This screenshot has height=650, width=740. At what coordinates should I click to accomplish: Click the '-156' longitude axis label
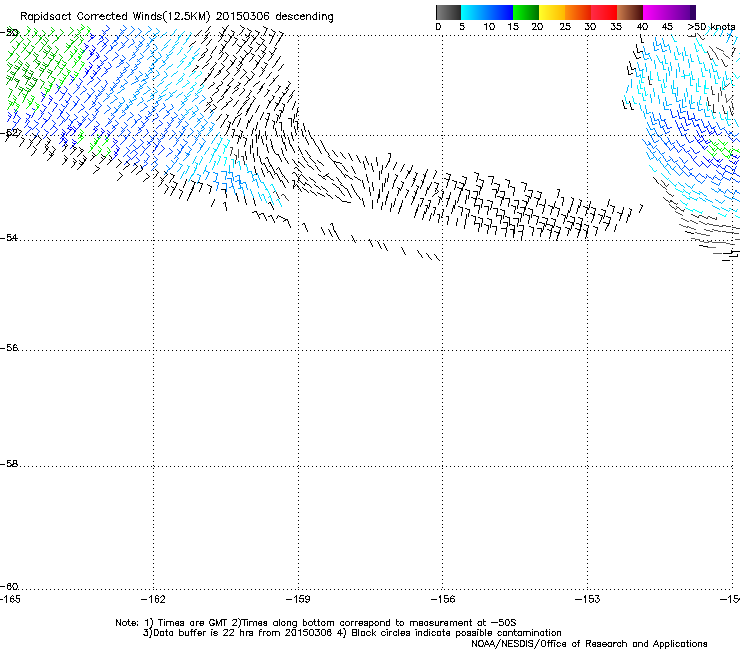click(443, 599)
